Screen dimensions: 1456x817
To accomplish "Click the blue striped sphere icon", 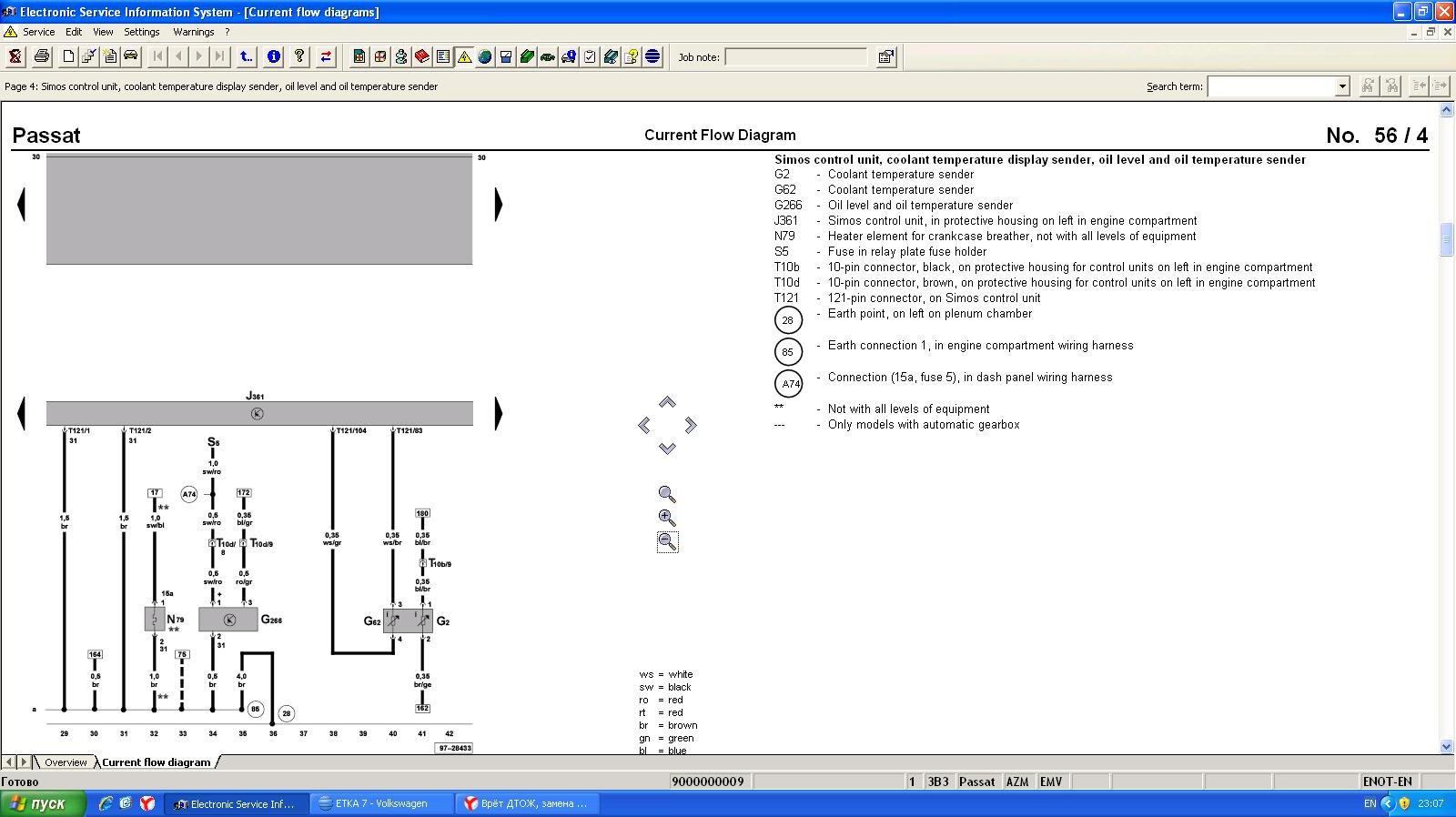I will point(652,56).
